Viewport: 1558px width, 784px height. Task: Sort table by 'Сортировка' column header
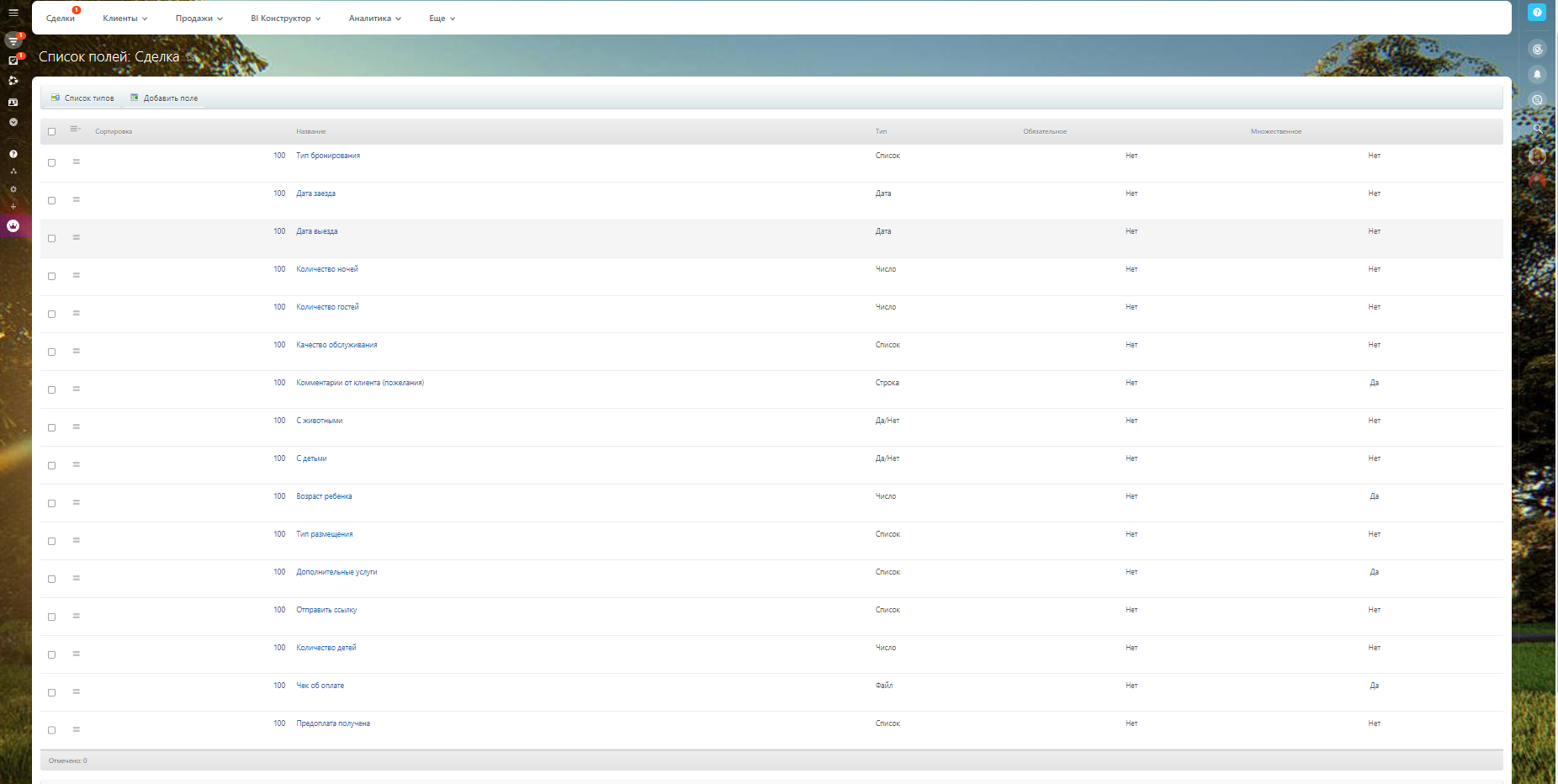(x=114, y=132)
